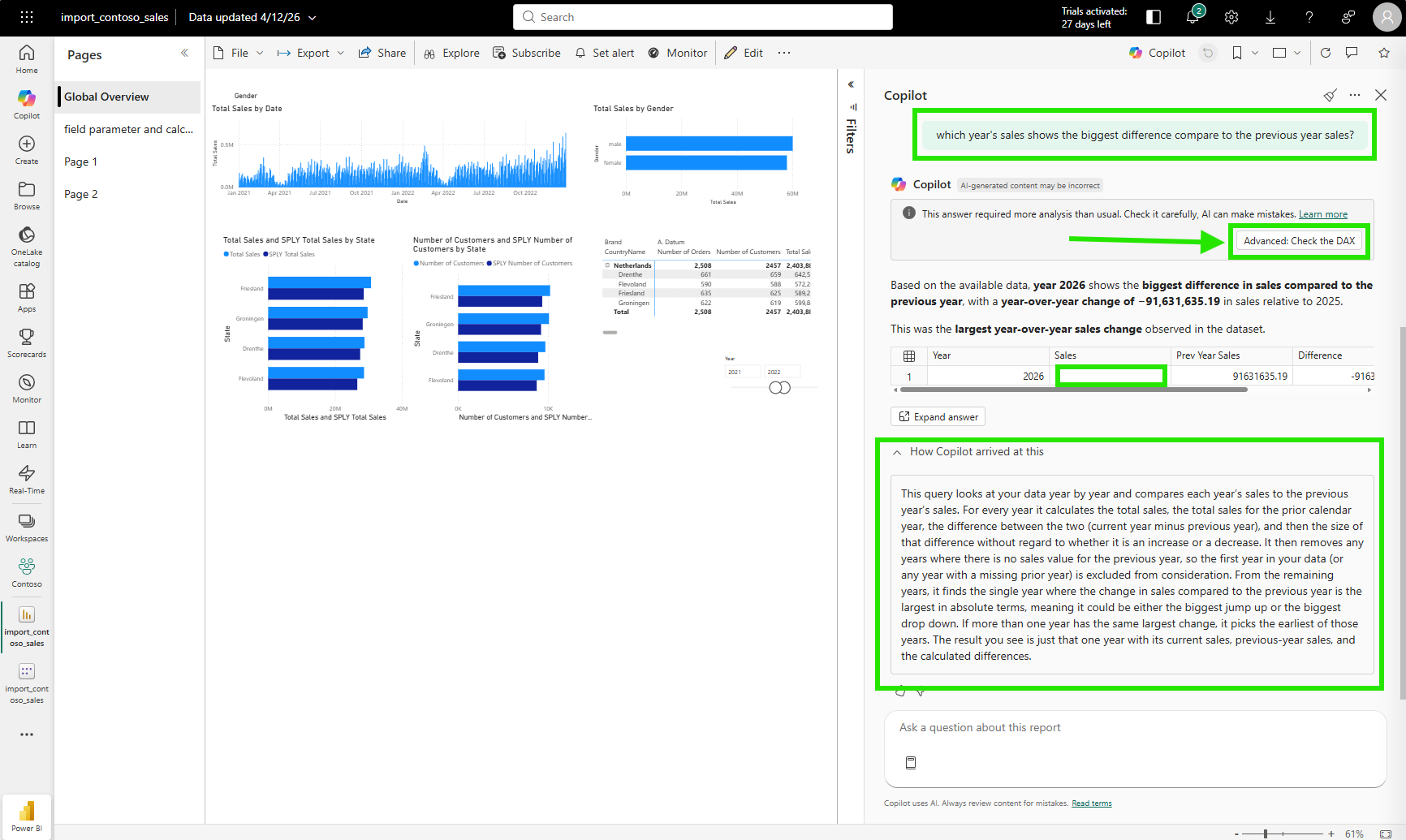This screenshot has width=1406, height=840.
Task: Open the Data updated dropdown chevron
Action: tap(313, 17)
